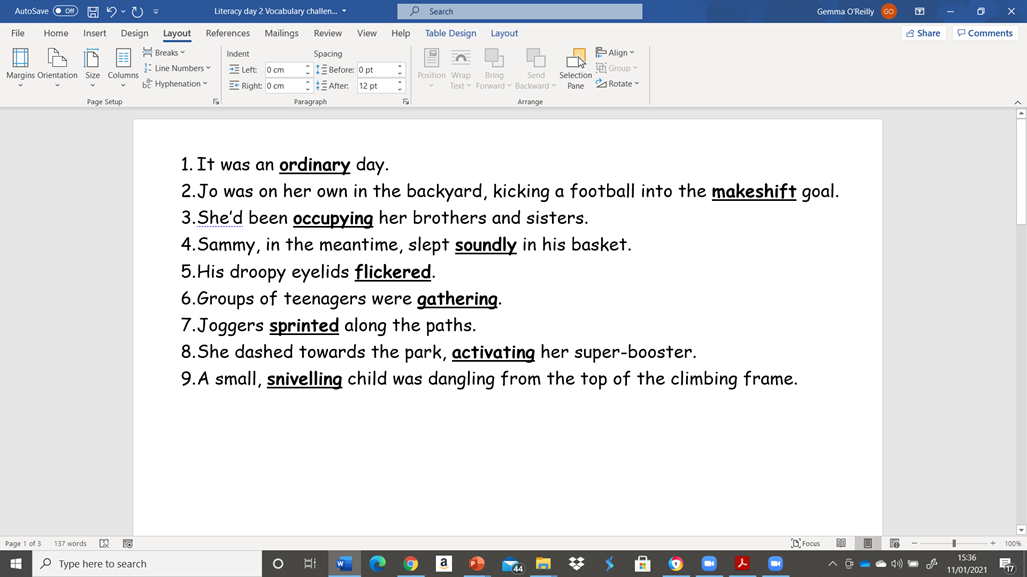Switch to the References tab

[227, 33]
